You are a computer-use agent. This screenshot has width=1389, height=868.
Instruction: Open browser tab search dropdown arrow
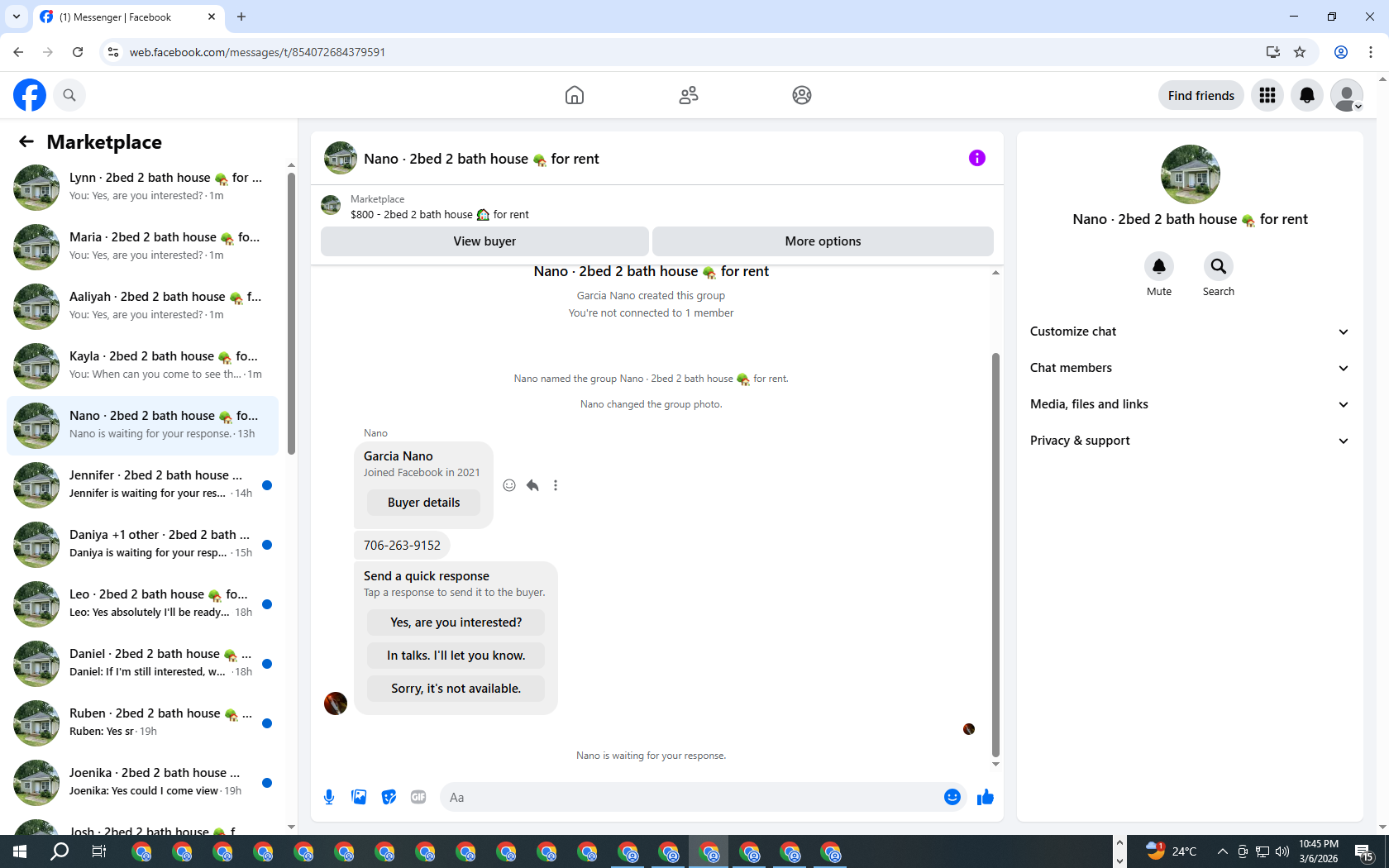(16, 17)
